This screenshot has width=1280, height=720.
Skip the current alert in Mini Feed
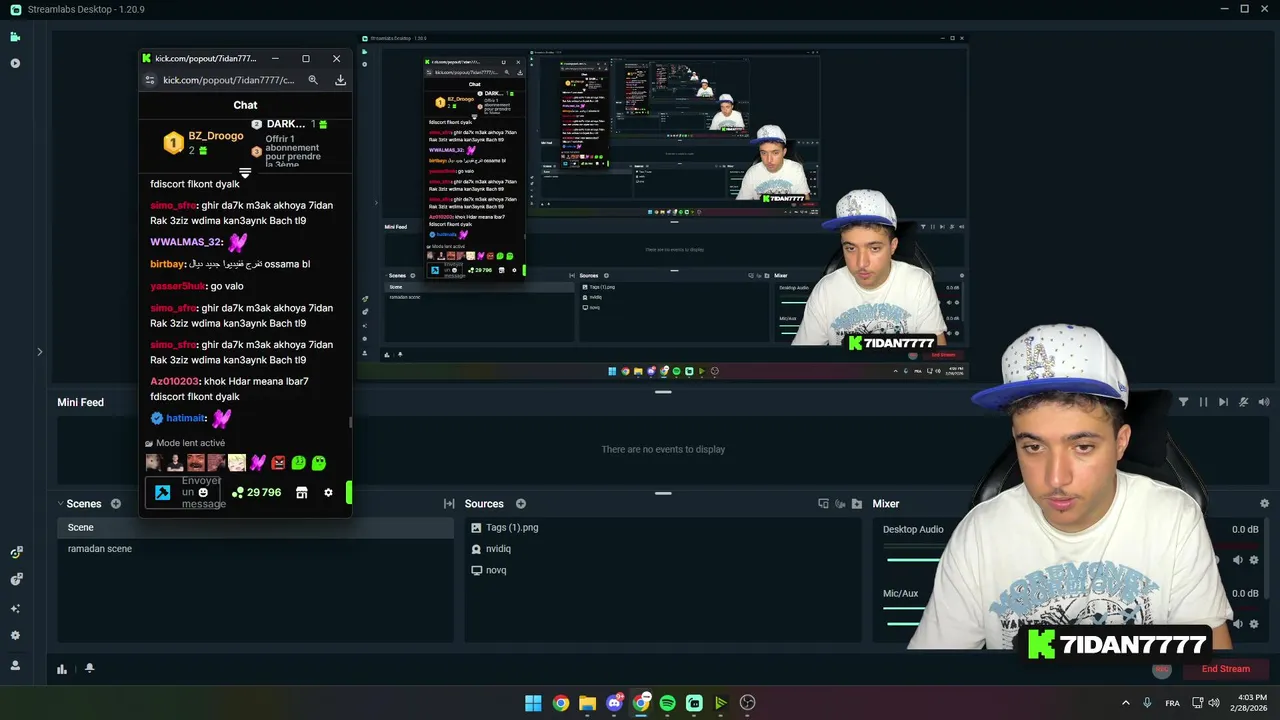pyautogui.click(x=1223, y=402)
